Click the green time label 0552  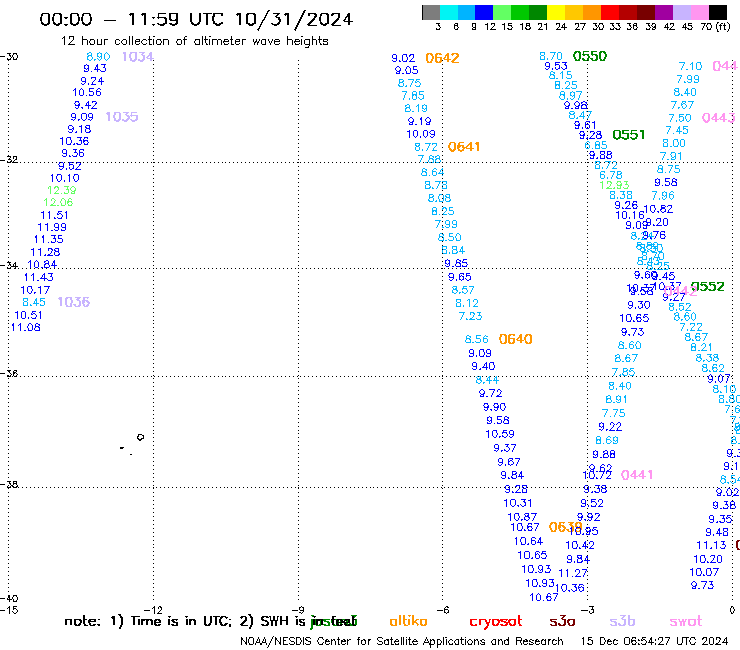pyautogui.click(x=707, y=287)
